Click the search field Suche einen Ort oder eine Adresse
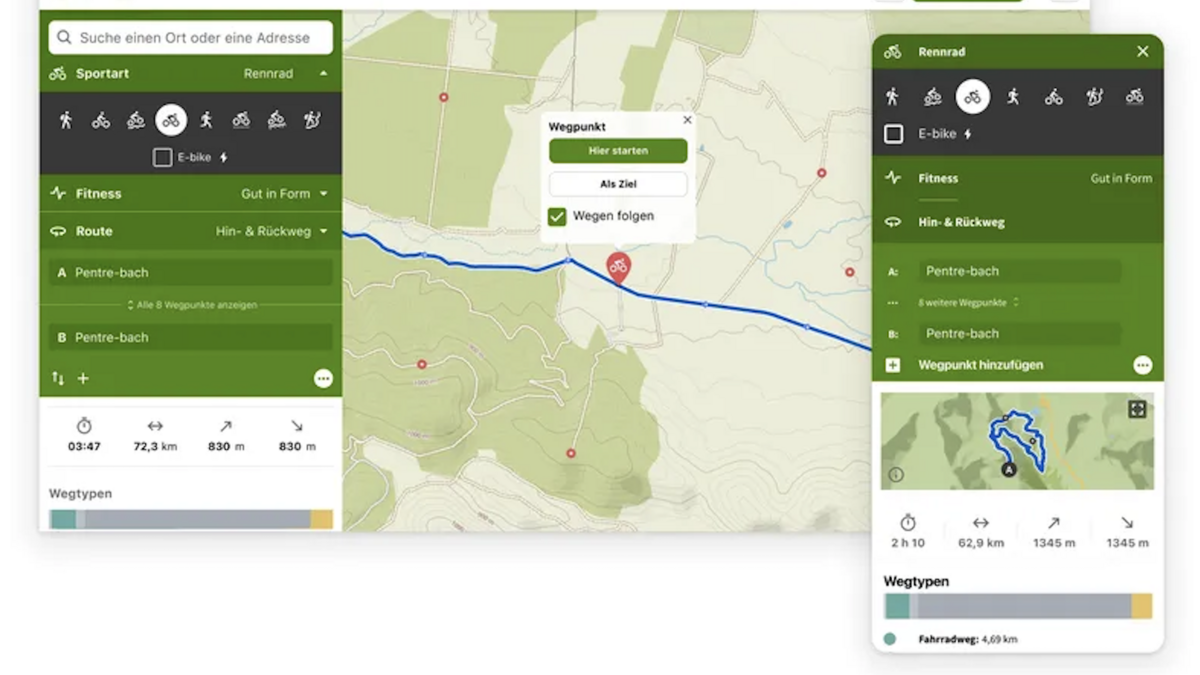The width and height of the screenshot is (1200, 675). pos(191,38)
